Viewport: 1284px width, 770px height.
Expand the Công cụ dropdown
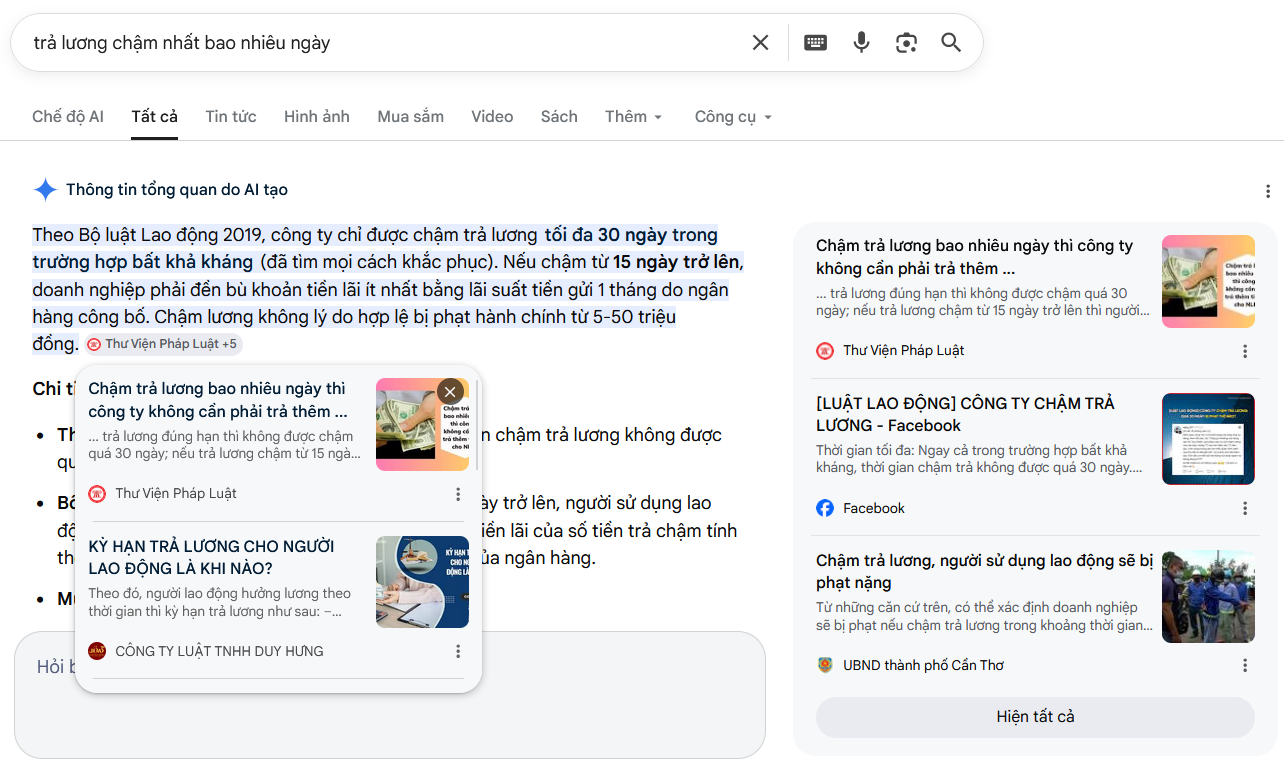click(733, 117)
